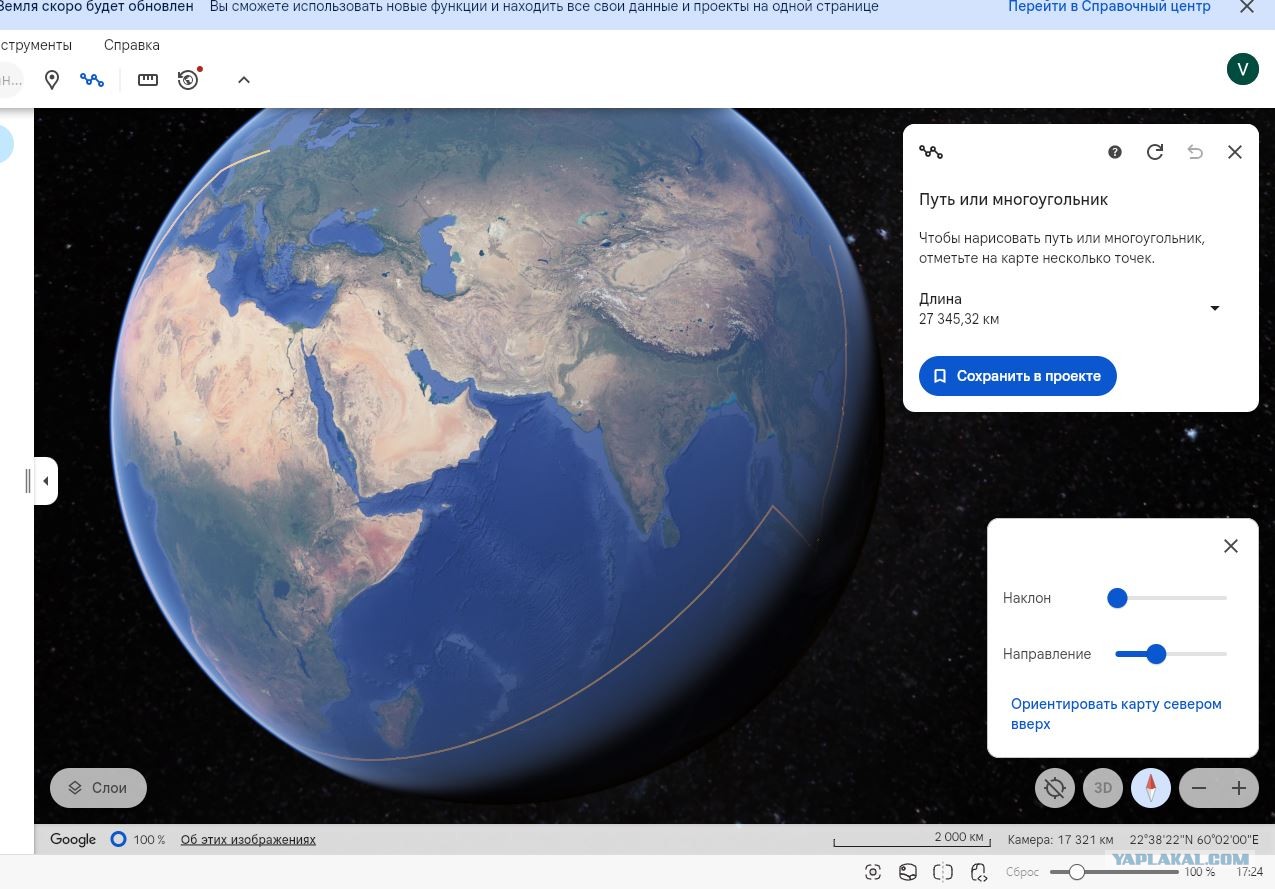This screenshot has width=1275, height=889.
Task: Adjust the Направление slider handle
Action: (1156, 654)
